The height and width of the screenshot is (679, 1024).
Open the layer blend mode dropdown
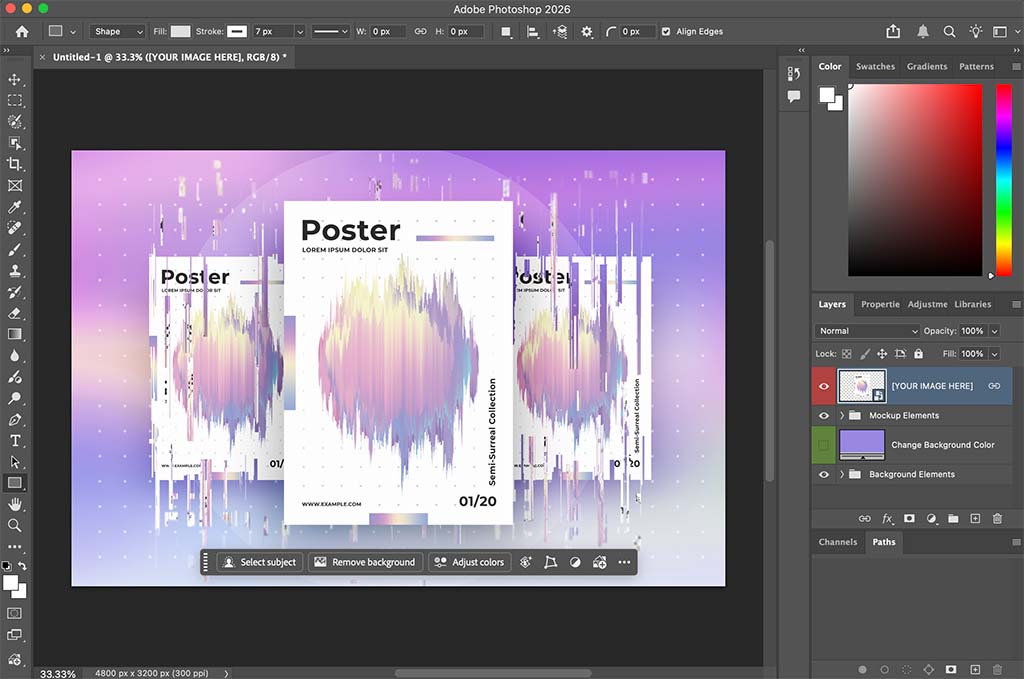click(866, 330)
